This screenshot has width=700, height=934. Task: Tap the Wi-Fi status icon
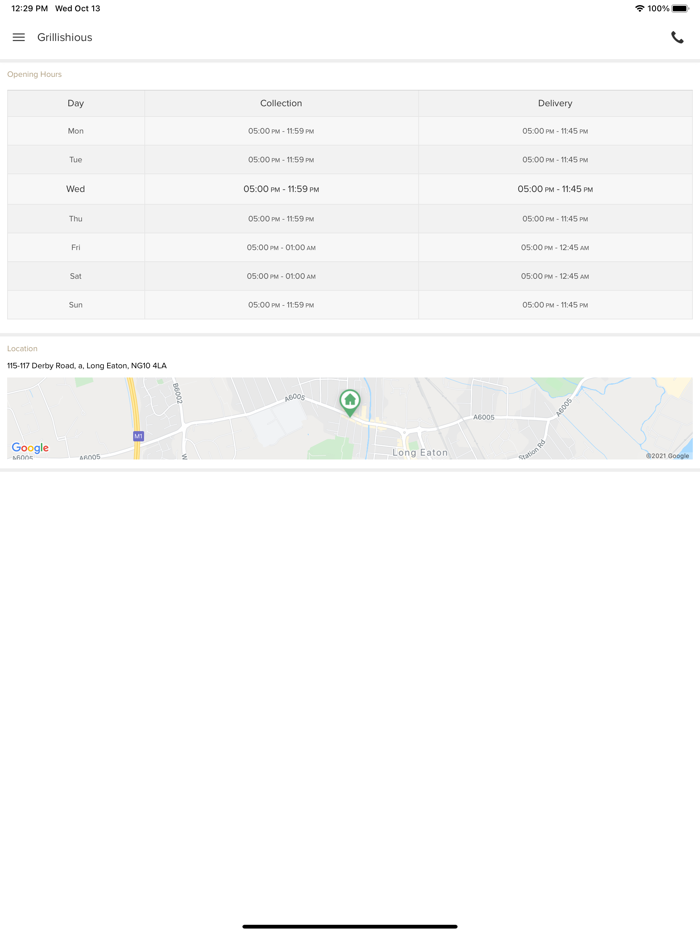[639, 9]
